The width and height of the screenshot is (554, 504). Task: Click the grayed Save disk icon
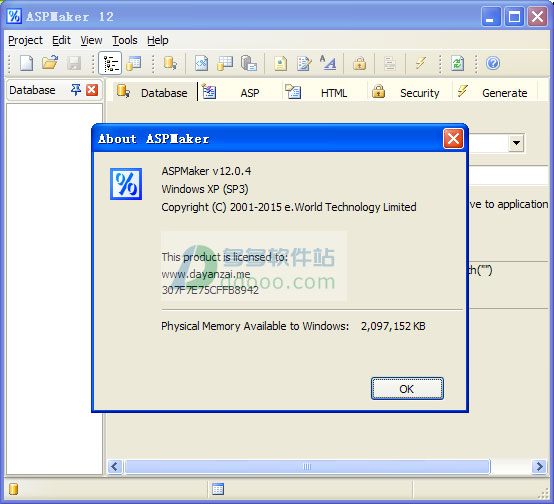tap(74, 64)
